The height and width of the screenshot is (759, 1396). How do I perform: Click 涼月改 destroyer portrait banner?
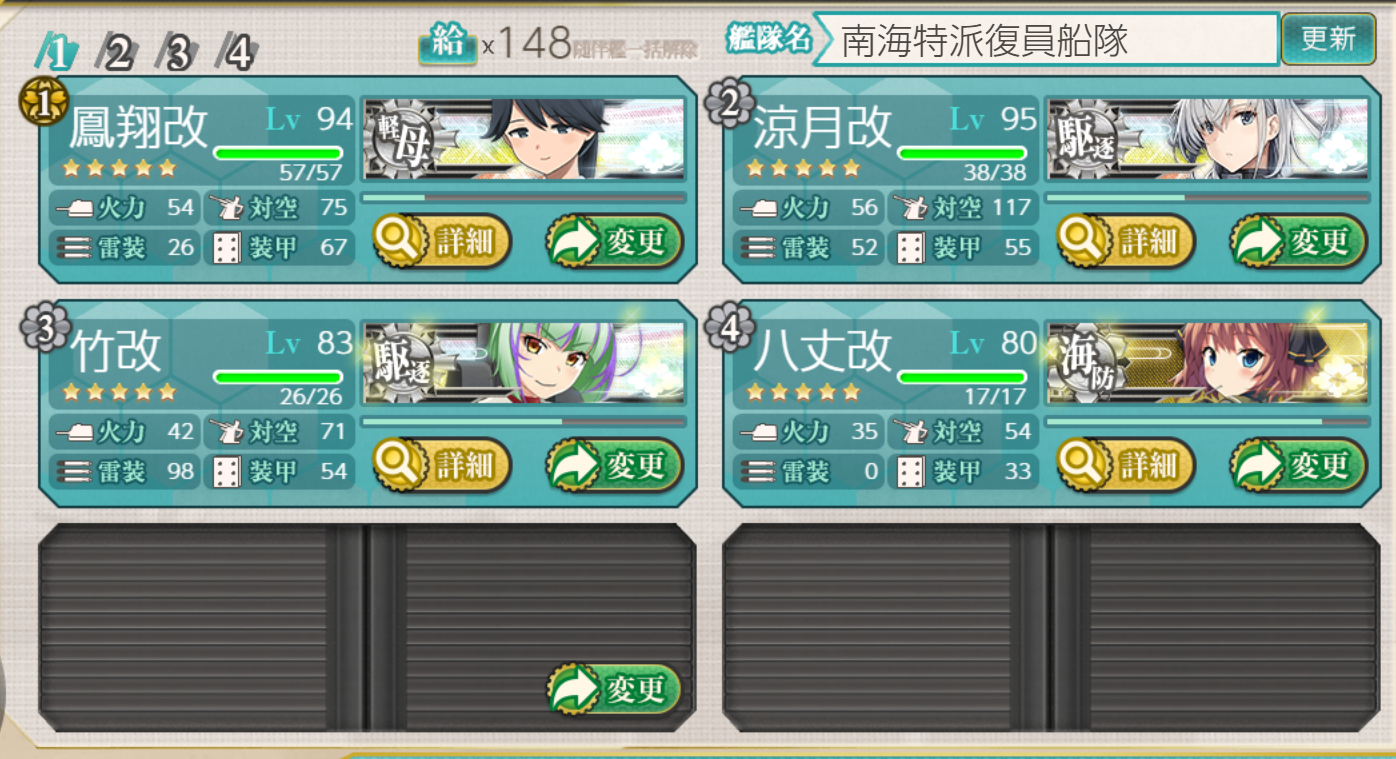pos(1208,139)
